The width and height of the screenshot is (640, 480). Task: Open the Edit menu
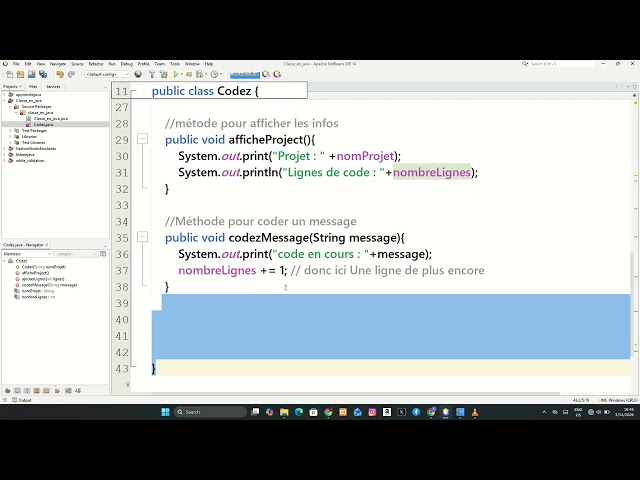click(28, 64)
